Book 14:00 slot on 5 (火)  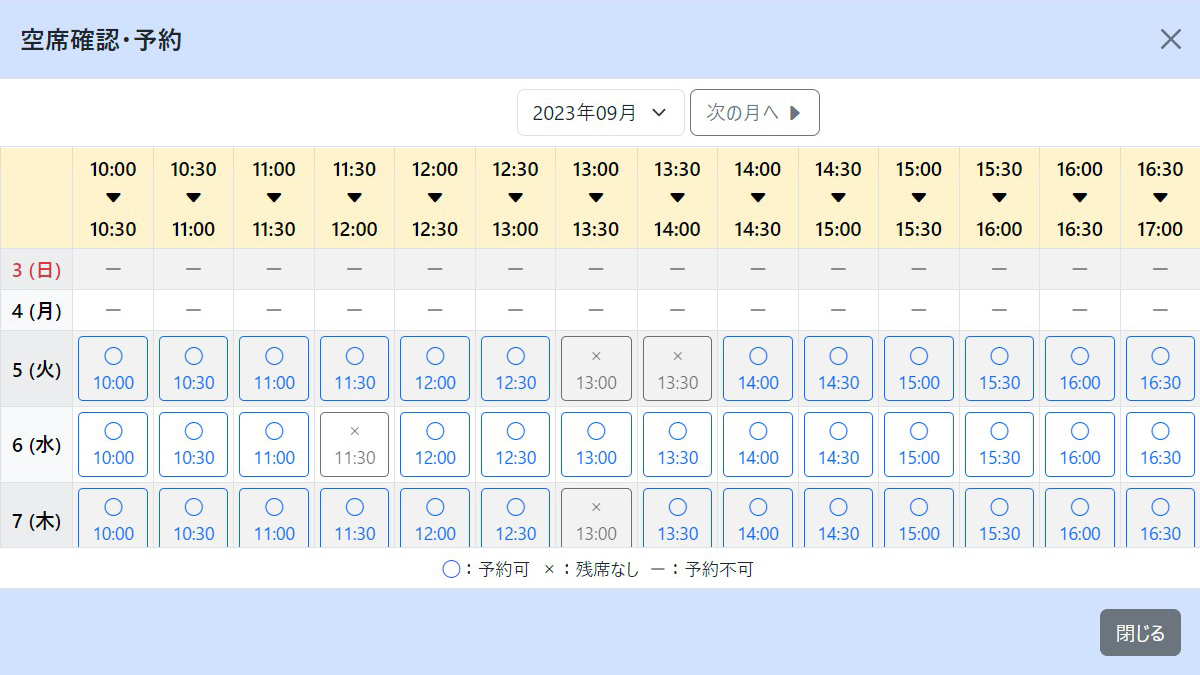point(757,369)
